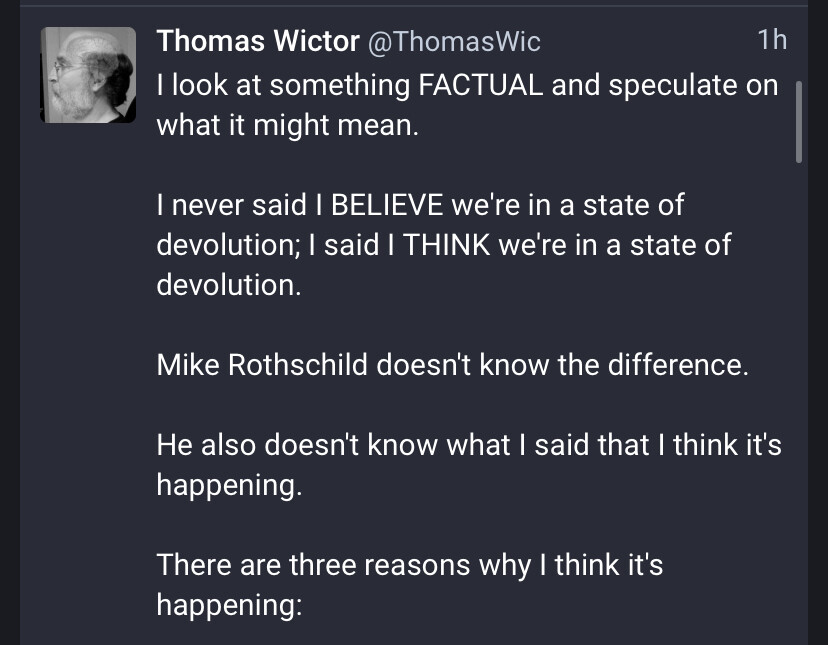Screen dimensions: 828x645
Task: Click the line "what it might mean."
Action: (x=285, y=126)
